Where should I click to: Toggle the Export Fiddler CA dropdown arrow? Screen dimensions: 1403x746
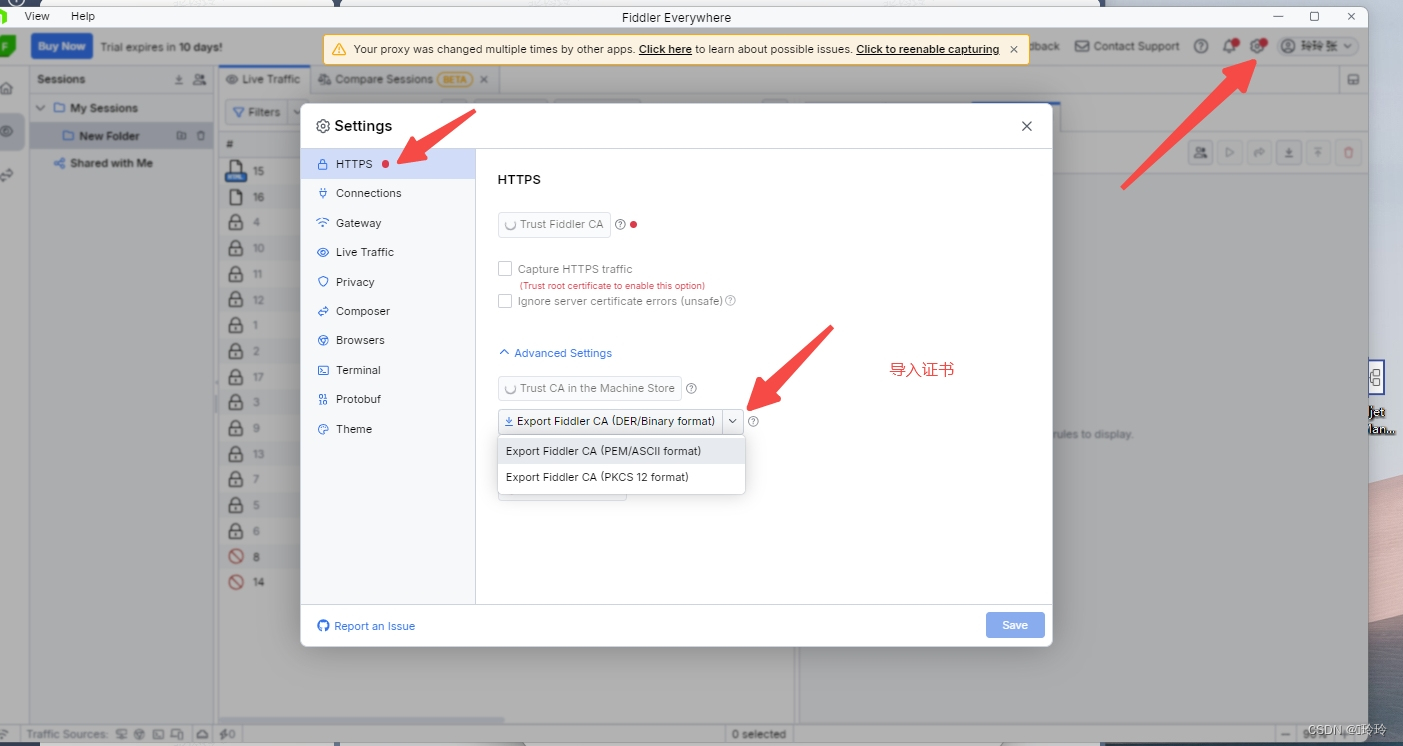pyautogui.click(x=733, y=421)
